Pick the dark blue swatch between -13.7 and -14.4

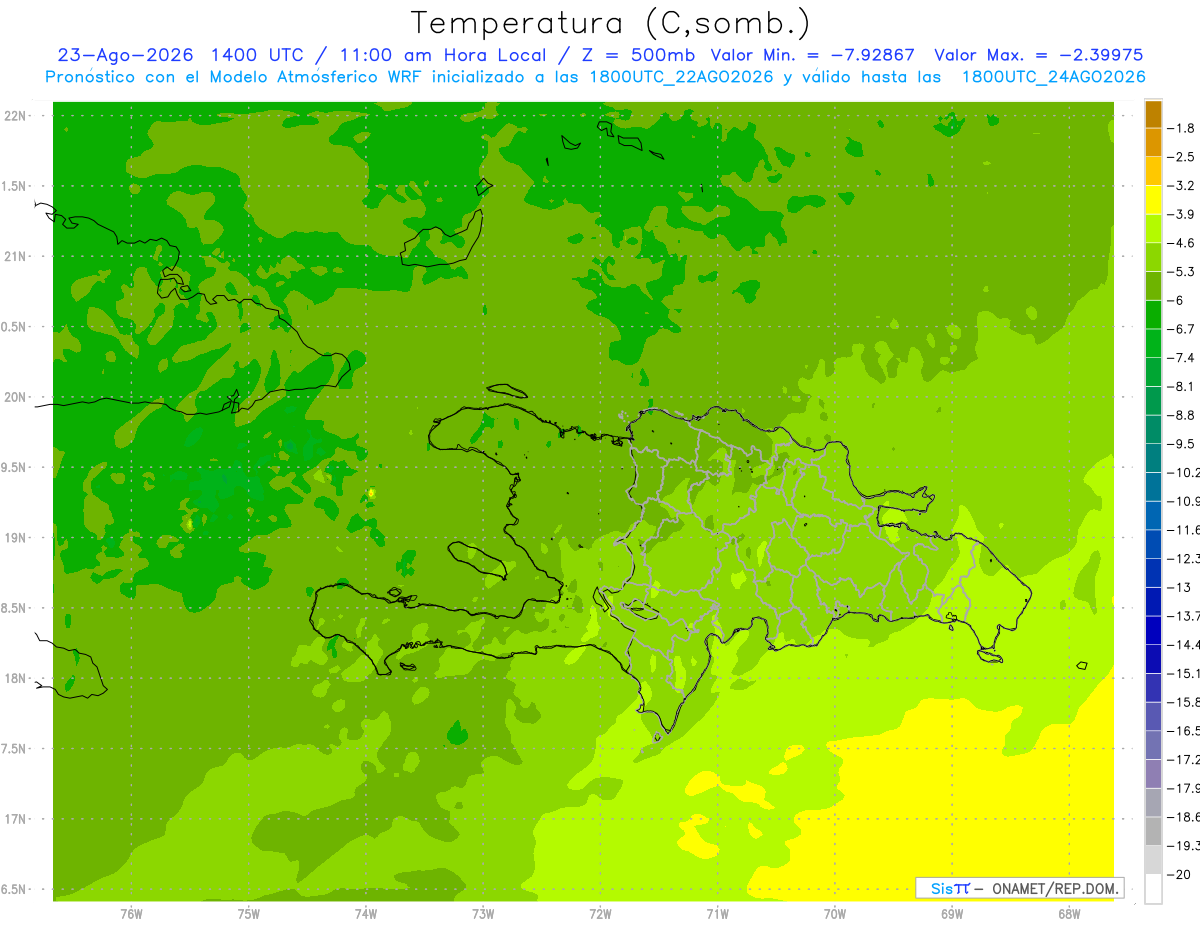click(x=1153, y=630)
